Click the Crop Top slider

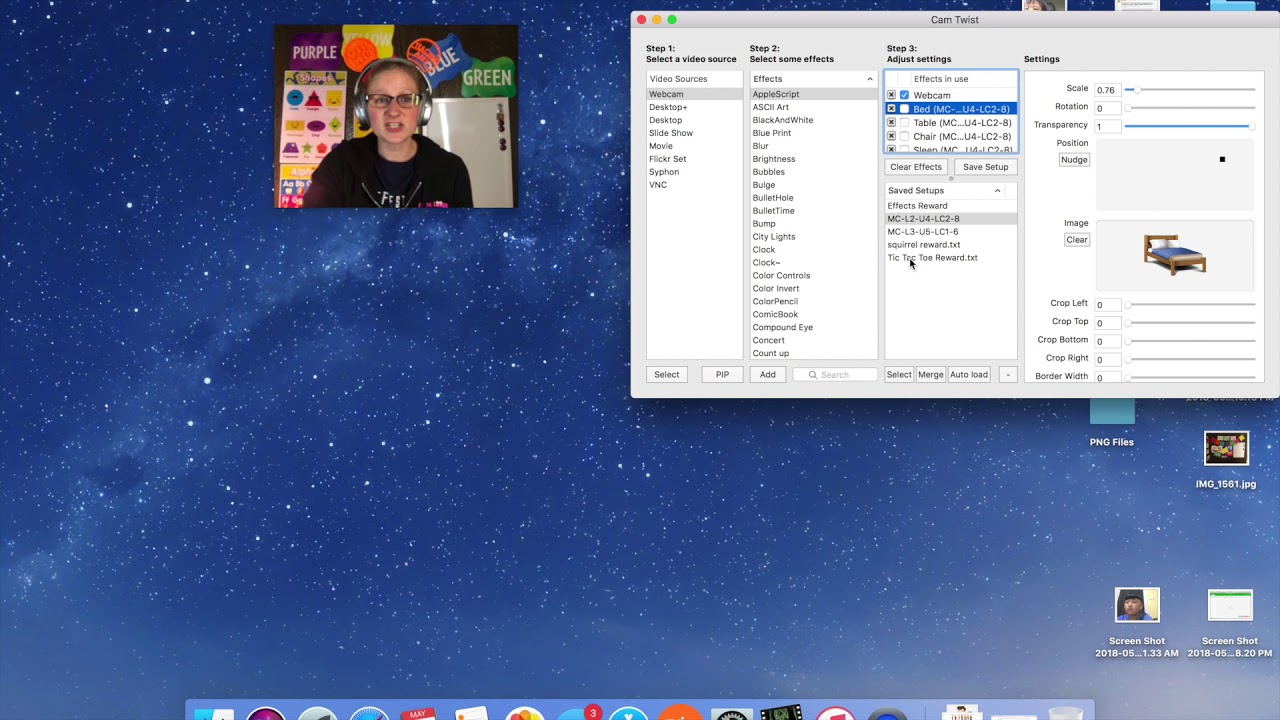(x=1190, y=322)
